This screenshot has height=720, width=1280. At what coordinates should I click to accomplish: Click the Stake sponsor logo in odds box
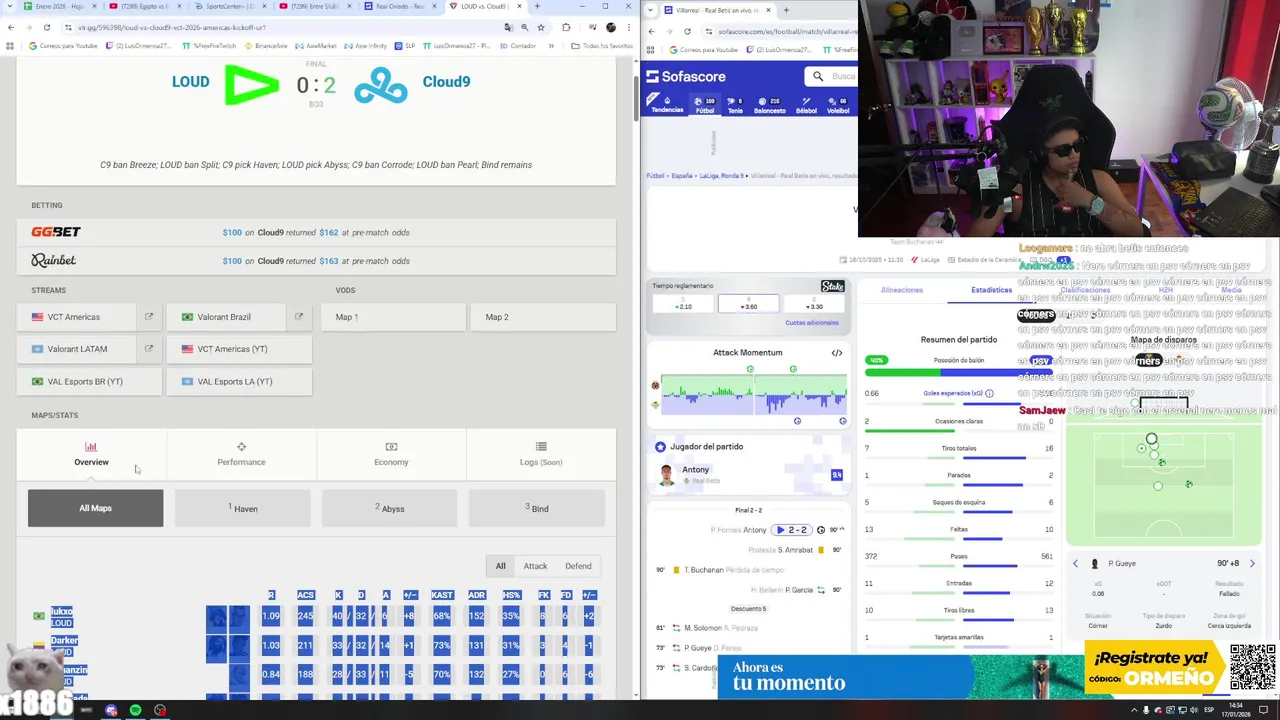[x=832, y=286]
